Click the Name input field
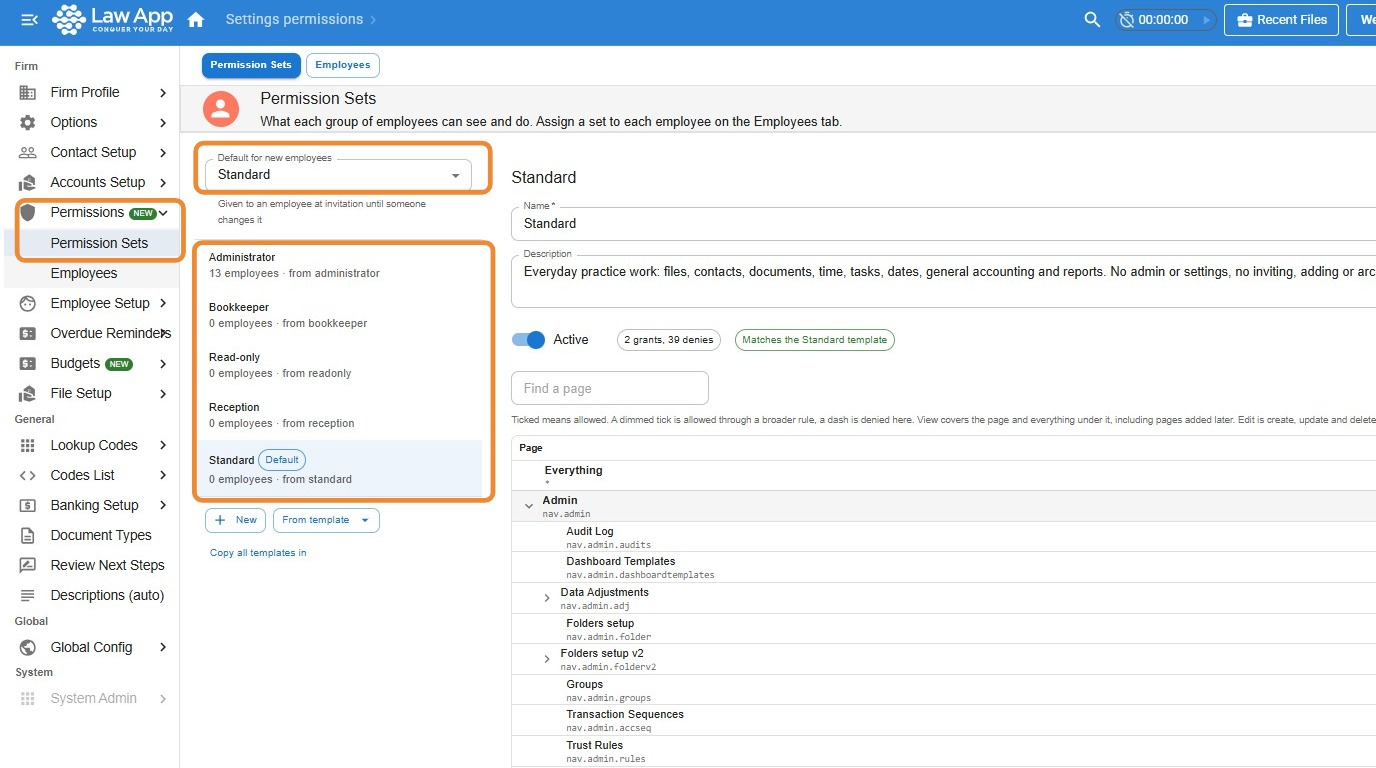Image resolution: width=1376 pixels, height=768 pixels. [x=943, y=223]
